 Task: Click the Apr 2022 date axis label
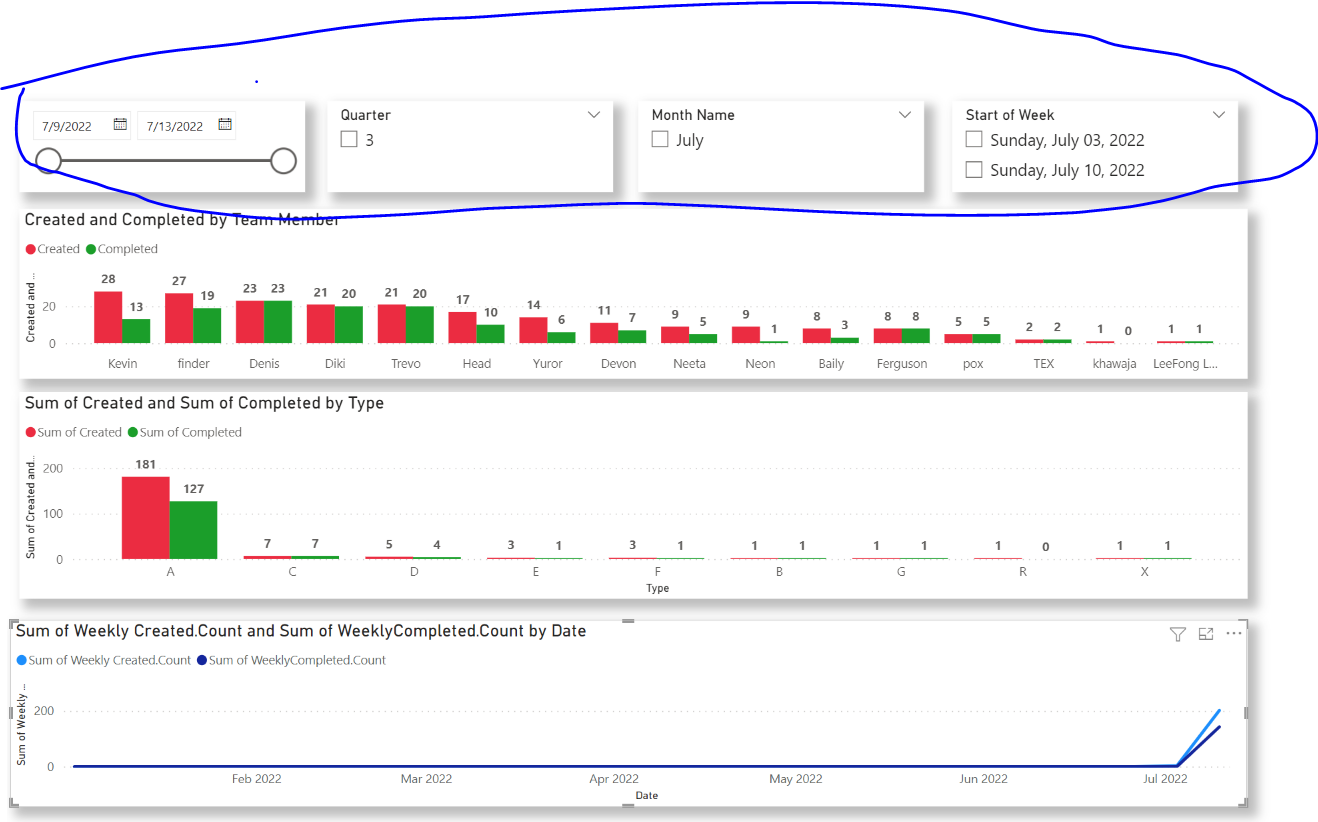tap(614, 779)
